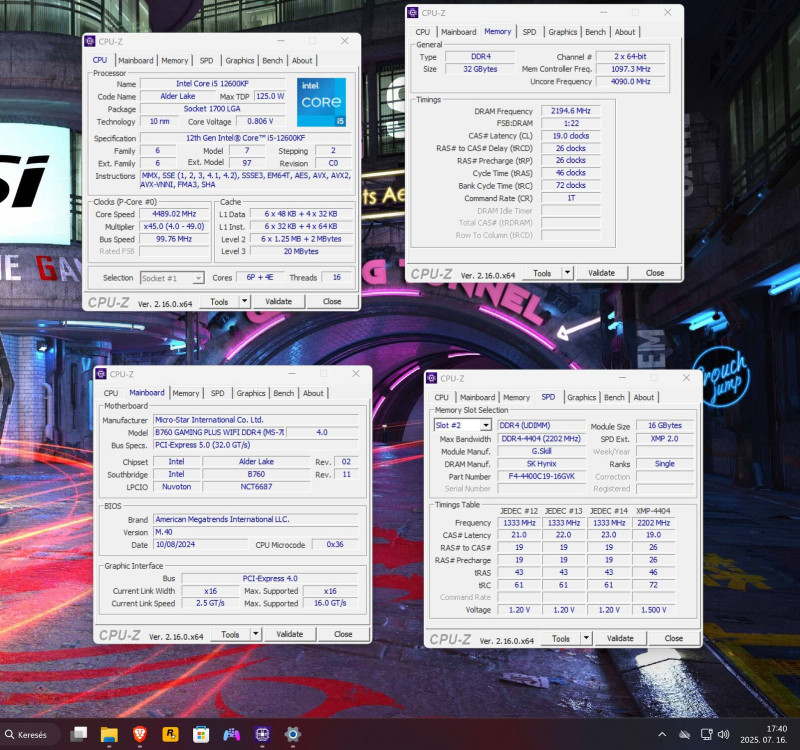Select CPU tab in SPD window
The width and height of the screenshot is (800, 750).
(x=441, y=397)
